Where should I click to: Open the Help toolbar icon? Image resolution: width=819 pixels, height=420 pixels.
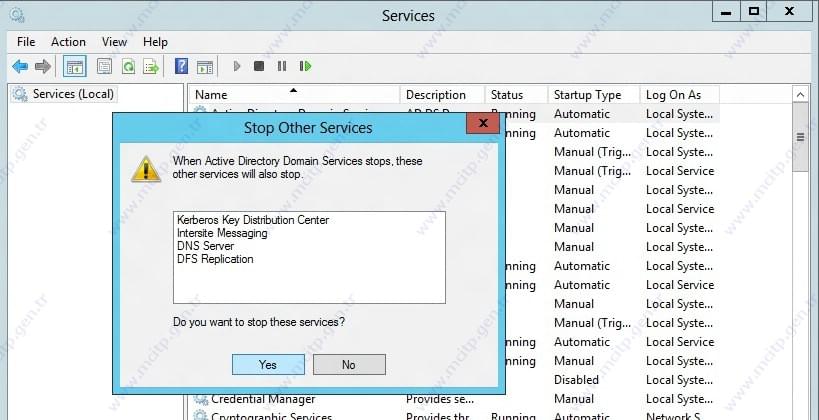coord(181,66)
